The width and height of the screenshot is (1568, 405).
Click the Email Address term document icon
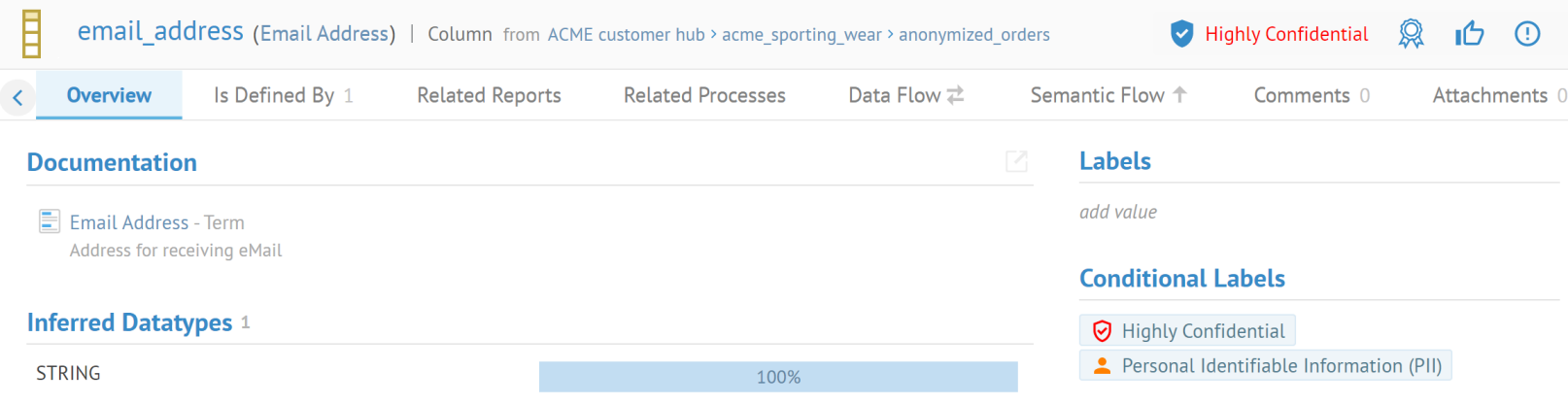50,221
